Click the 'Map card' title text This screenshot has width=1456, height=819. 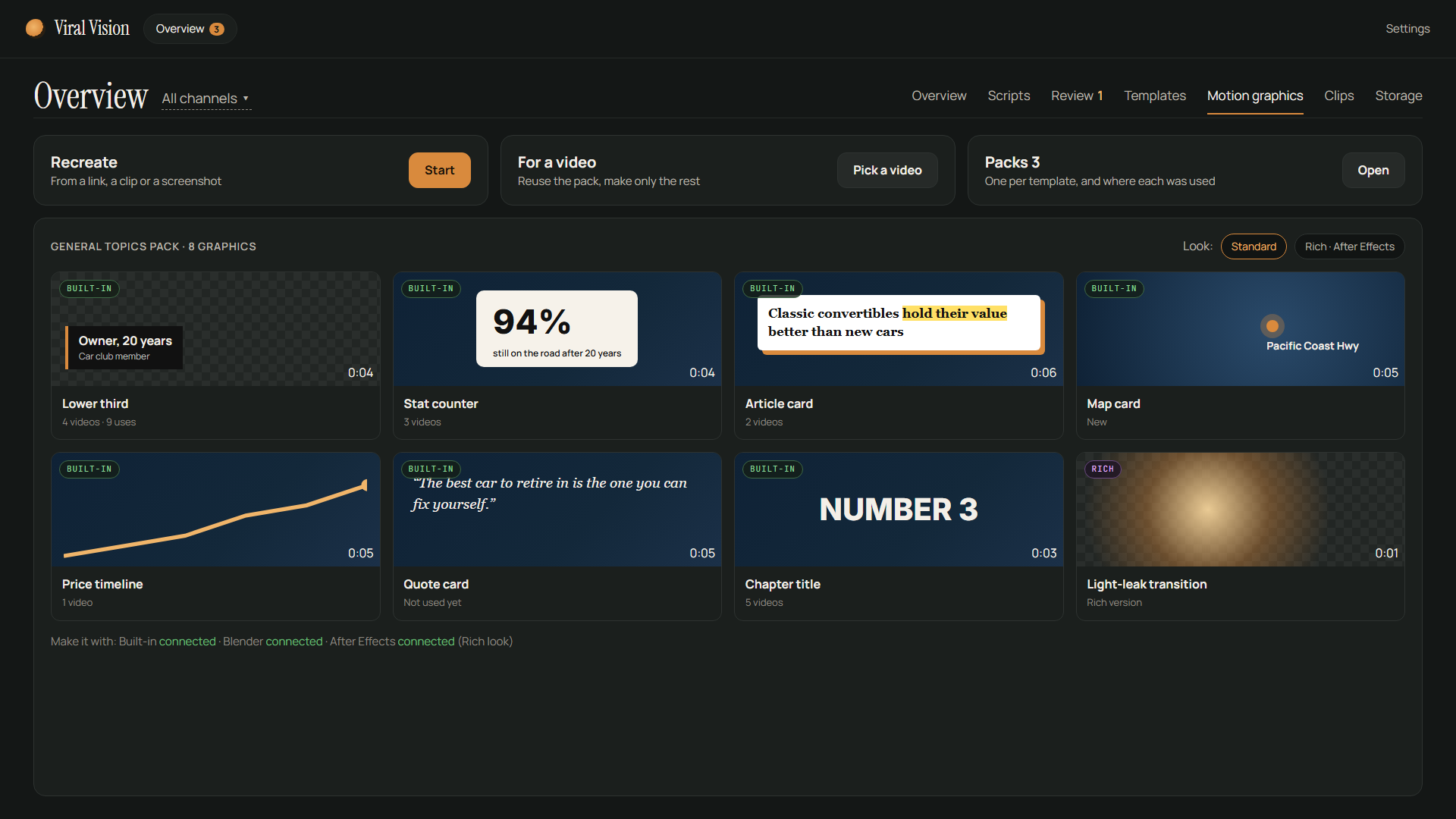[x=1113, y=403]
